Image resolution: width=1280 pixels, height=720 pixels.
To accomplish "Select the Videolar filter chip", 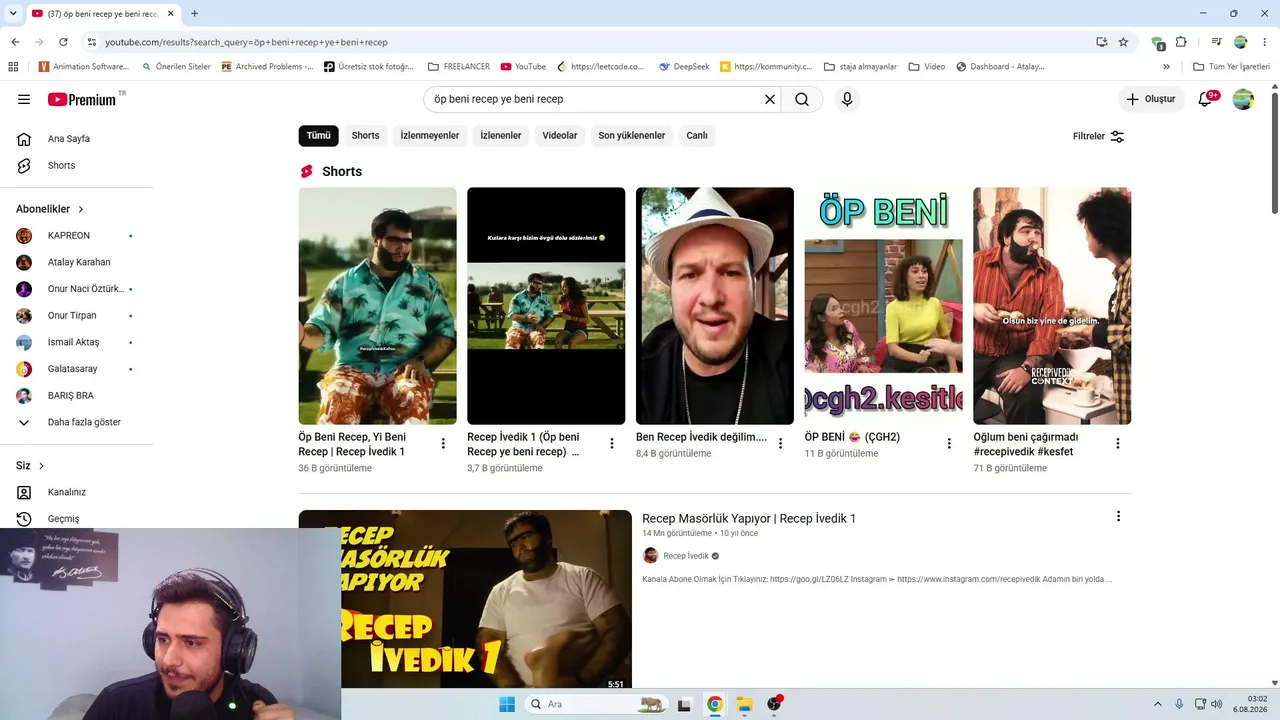I will click(x=560, y=136).
